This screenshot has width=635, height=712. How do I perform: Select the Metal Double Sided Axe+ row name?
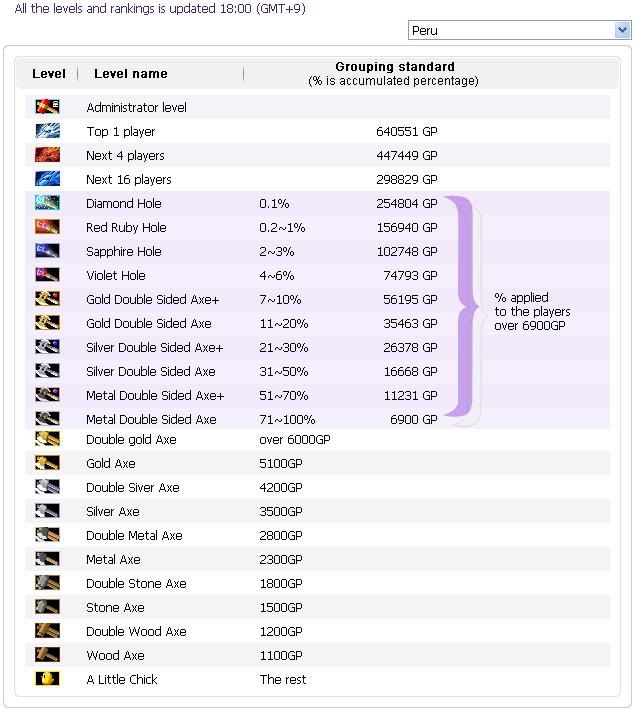point(155,396)
